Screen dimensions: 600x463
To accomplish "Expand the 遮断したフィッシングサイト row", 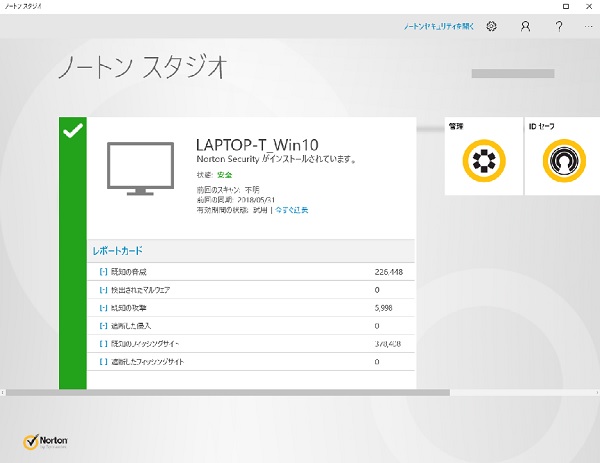I will click(103, 362).
